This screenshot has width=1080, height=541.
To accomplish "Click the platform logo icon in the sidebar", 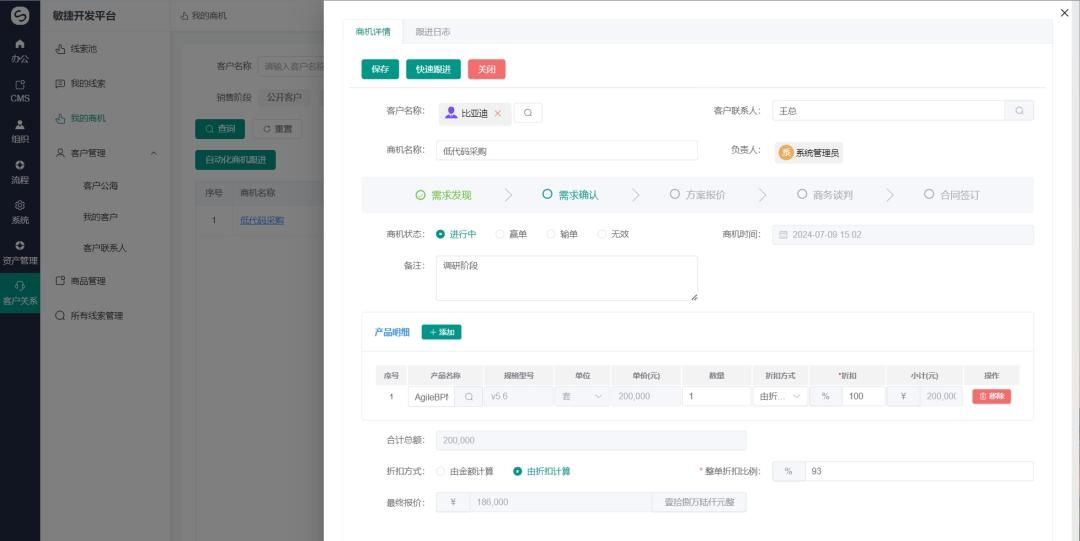I will (20, 15).
